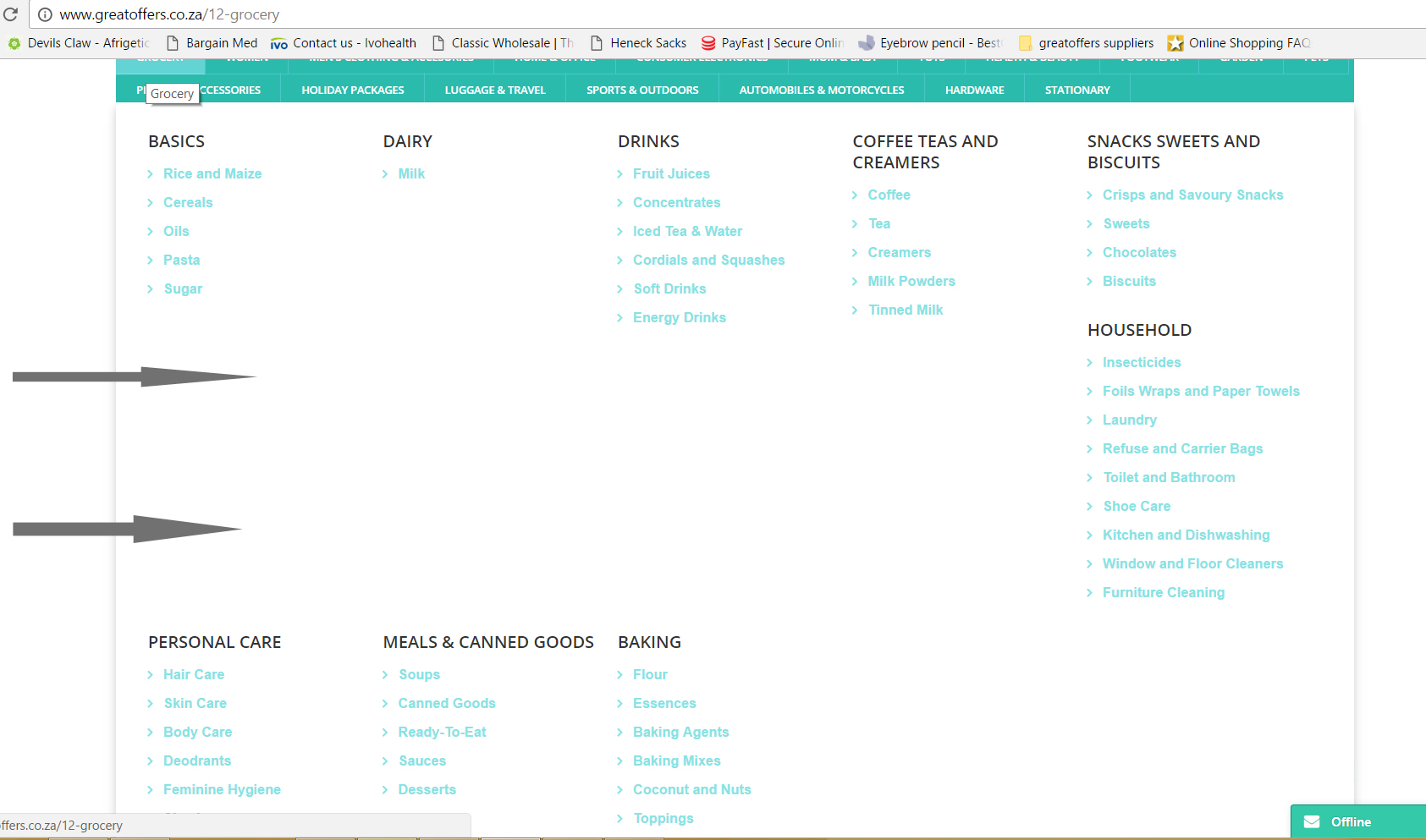The image size is (1426, 840).
Task: Browse Fruit Juices under Drinks
Action: click(672, 173)
